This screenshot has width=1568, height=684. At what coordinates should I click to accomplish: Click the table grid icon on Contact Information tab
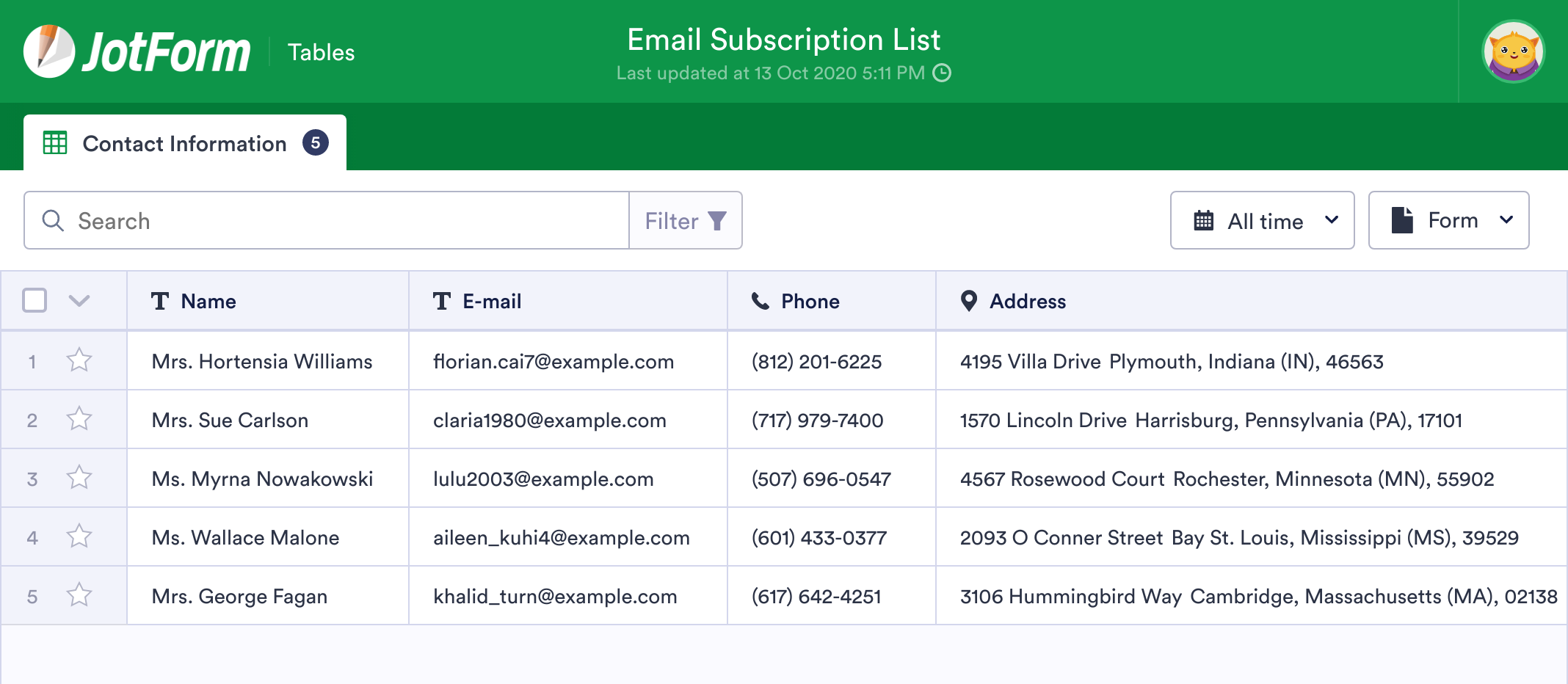coord(54,144)
